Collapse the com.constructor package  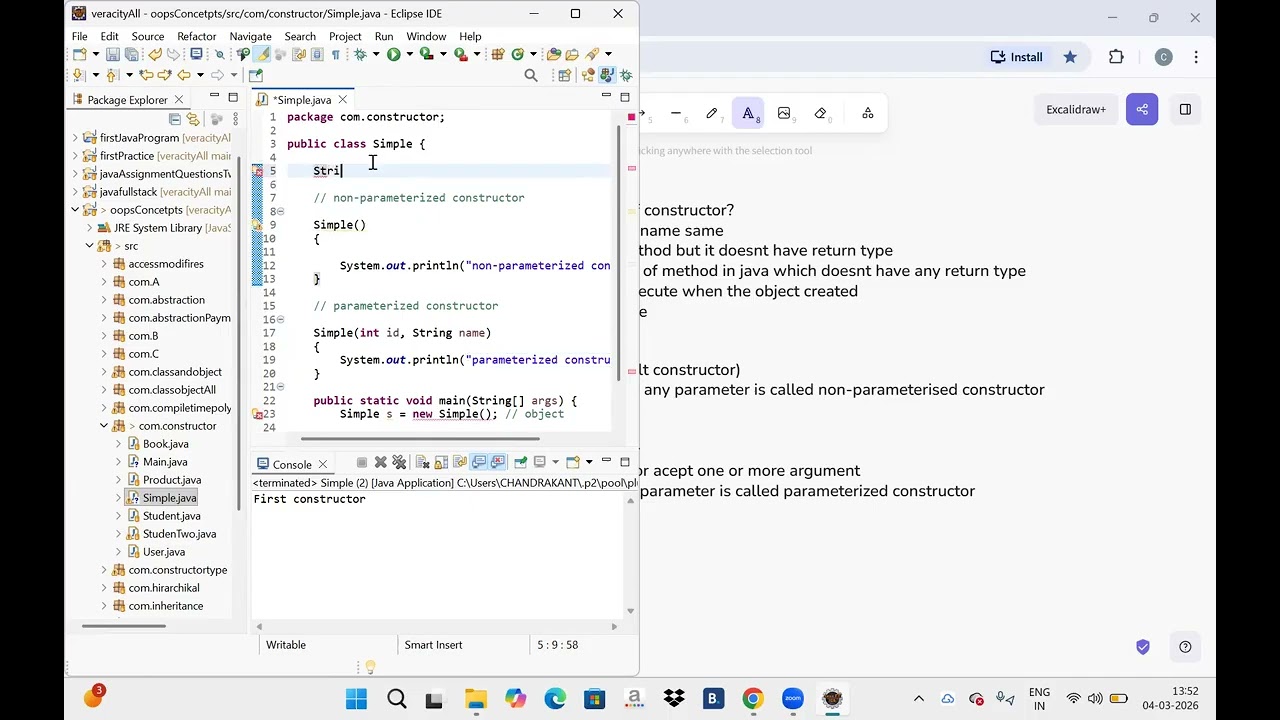[104, 426]
